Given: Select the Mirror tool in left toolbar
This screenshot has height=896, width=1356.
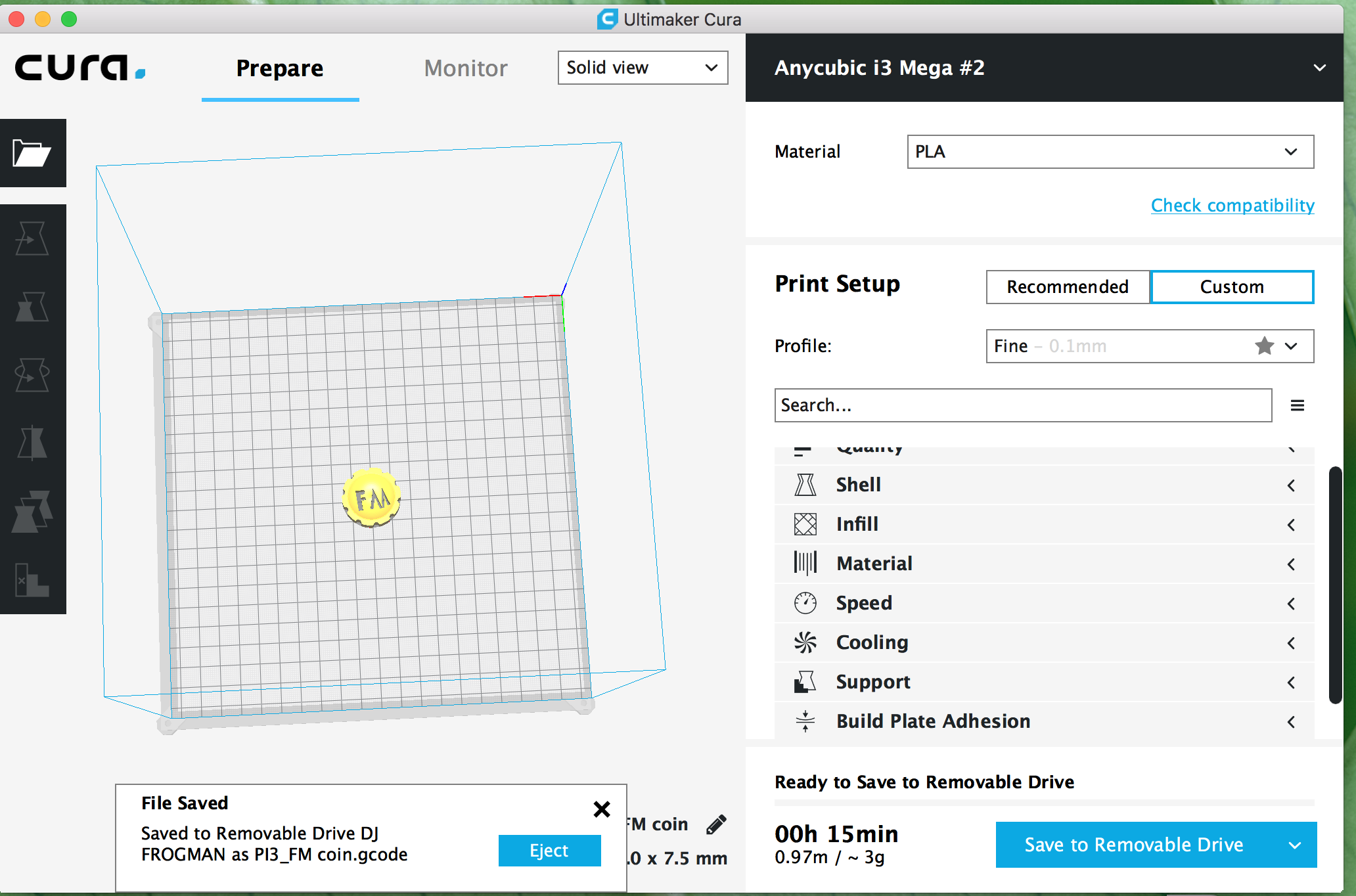Looking at the screenshot, I should [x=32, y=442].
